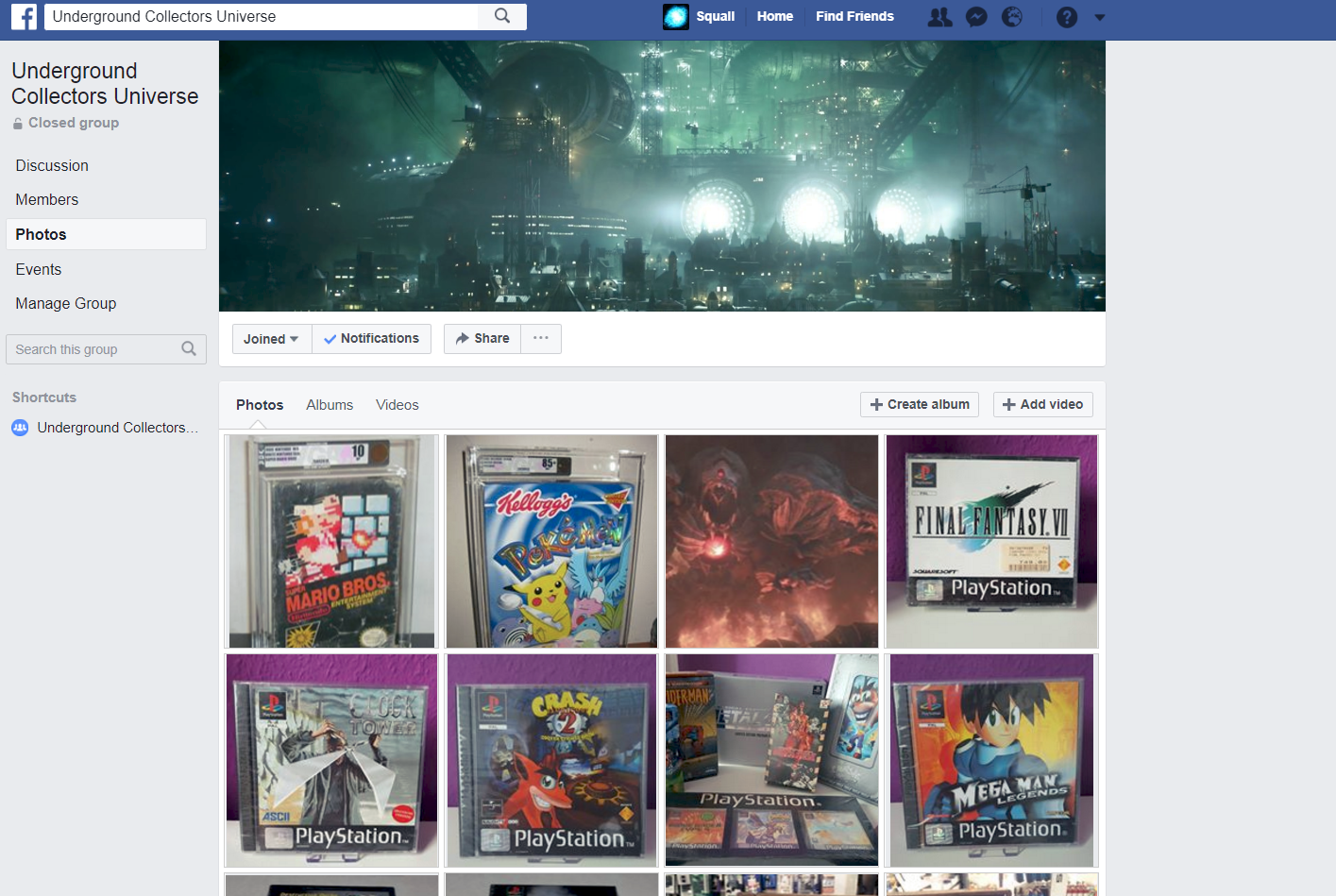Screen dimensions: 1336x896
Task: Open Find Friends in the top bar
Action: click(854, 16)
